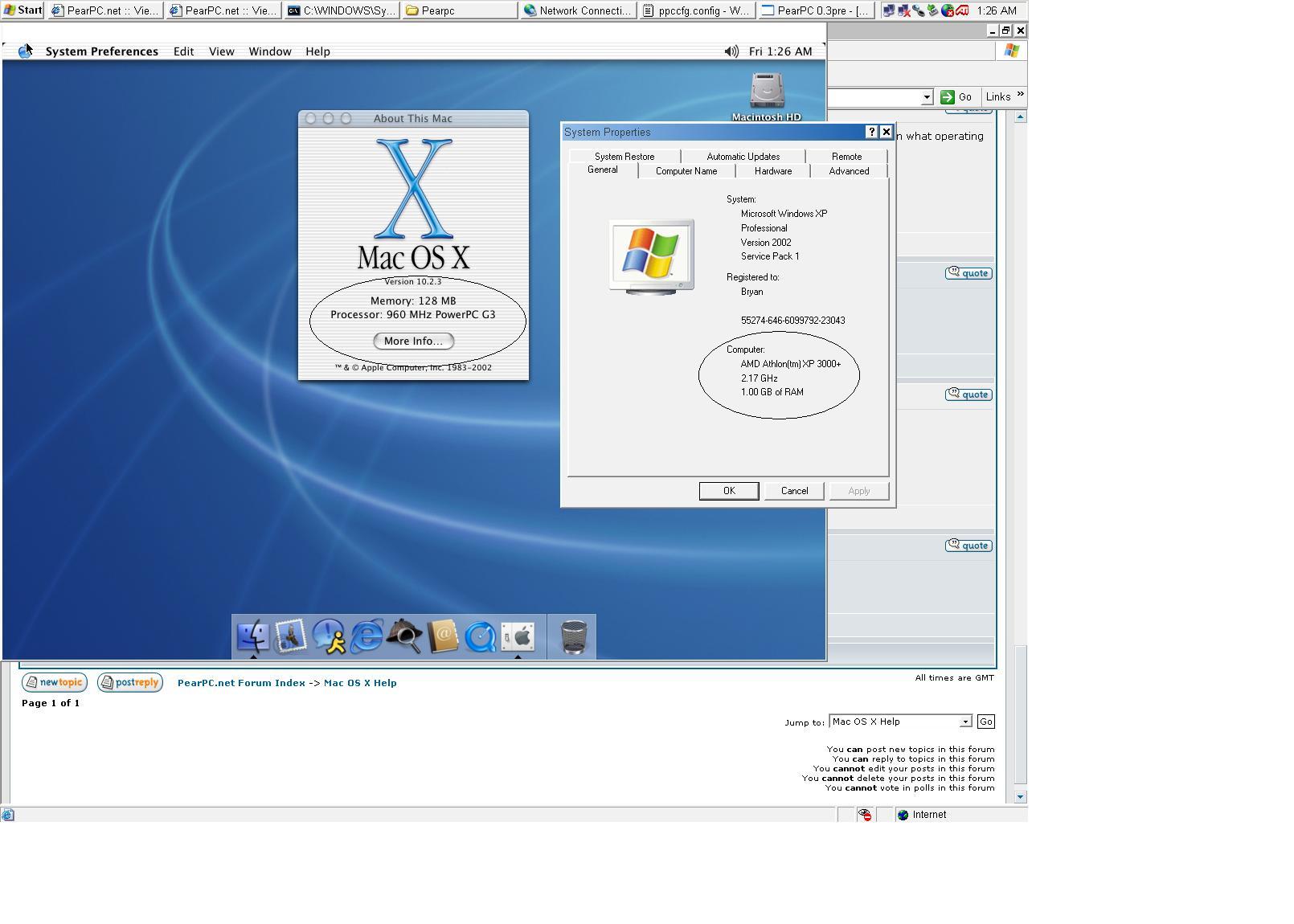Click the status bar page icon in the browser
1294x924 pixels.
(7, 815)
